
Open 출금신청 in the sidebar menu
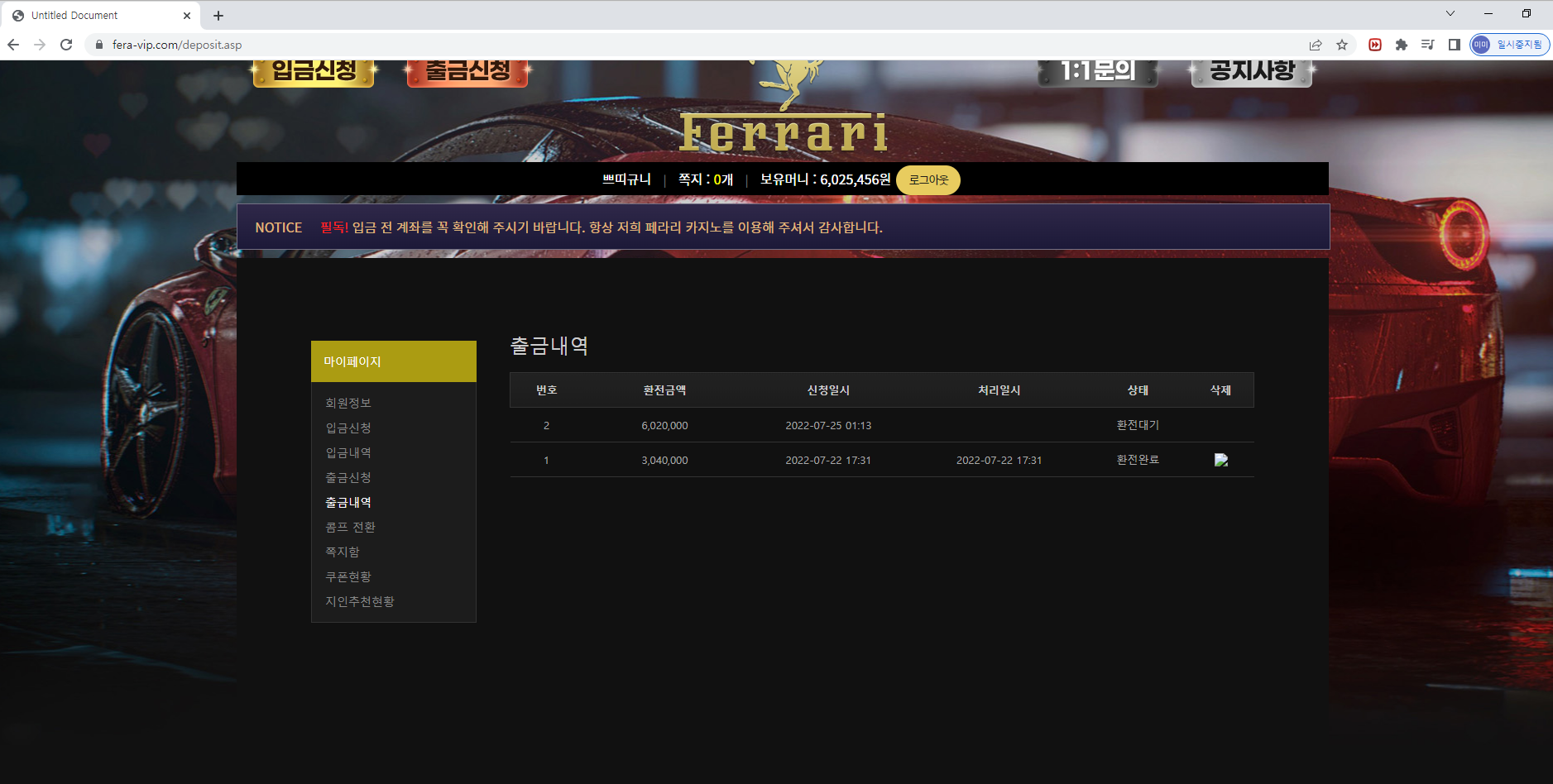click(x=348, y=477)
